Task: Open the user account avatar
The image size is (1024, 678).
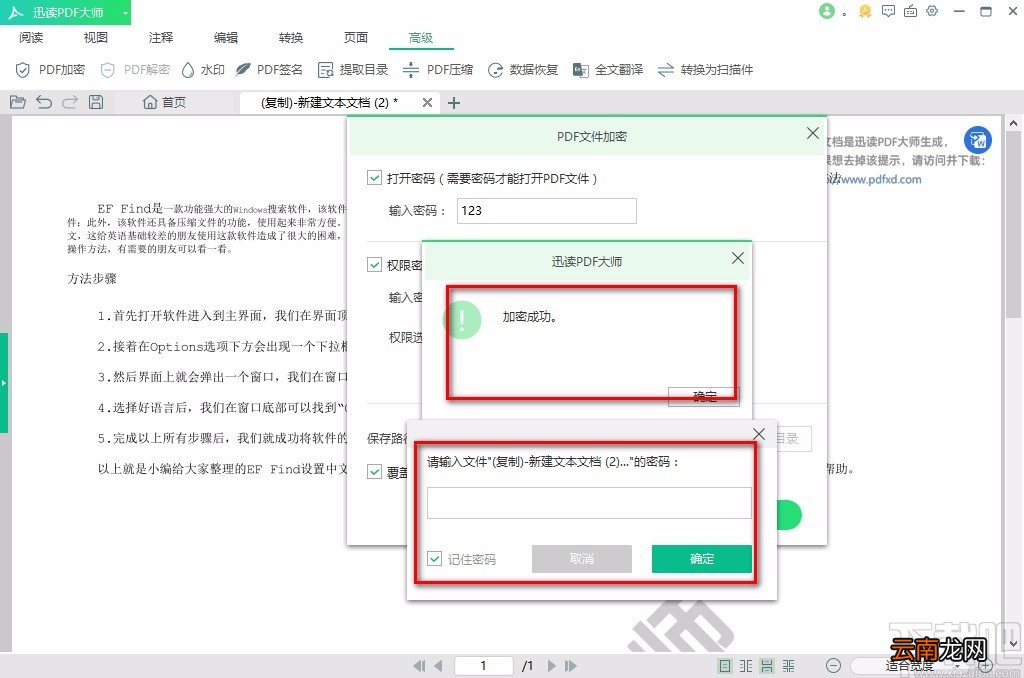Action: 827,11
